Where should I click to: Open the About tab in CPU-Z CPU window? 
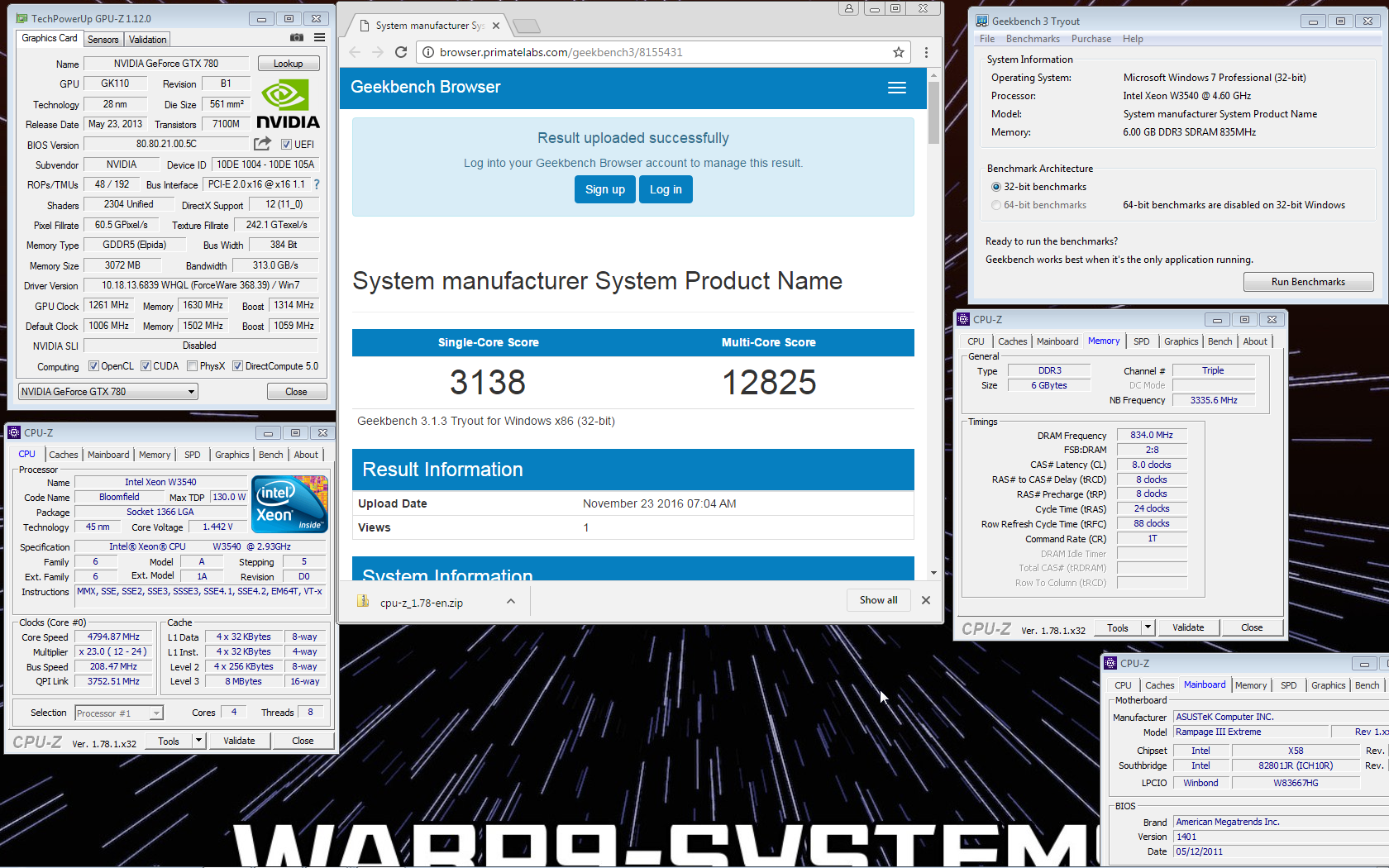point(306,455)
